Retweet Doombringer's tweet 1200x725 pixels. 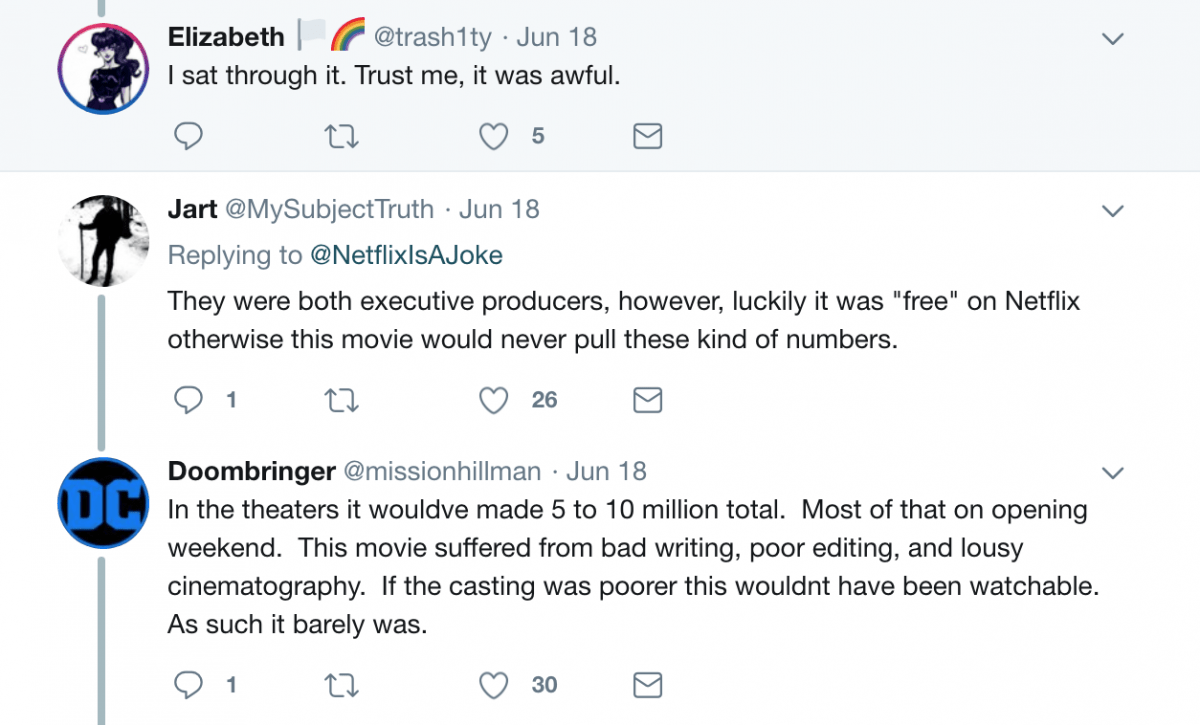coord(341,686)
